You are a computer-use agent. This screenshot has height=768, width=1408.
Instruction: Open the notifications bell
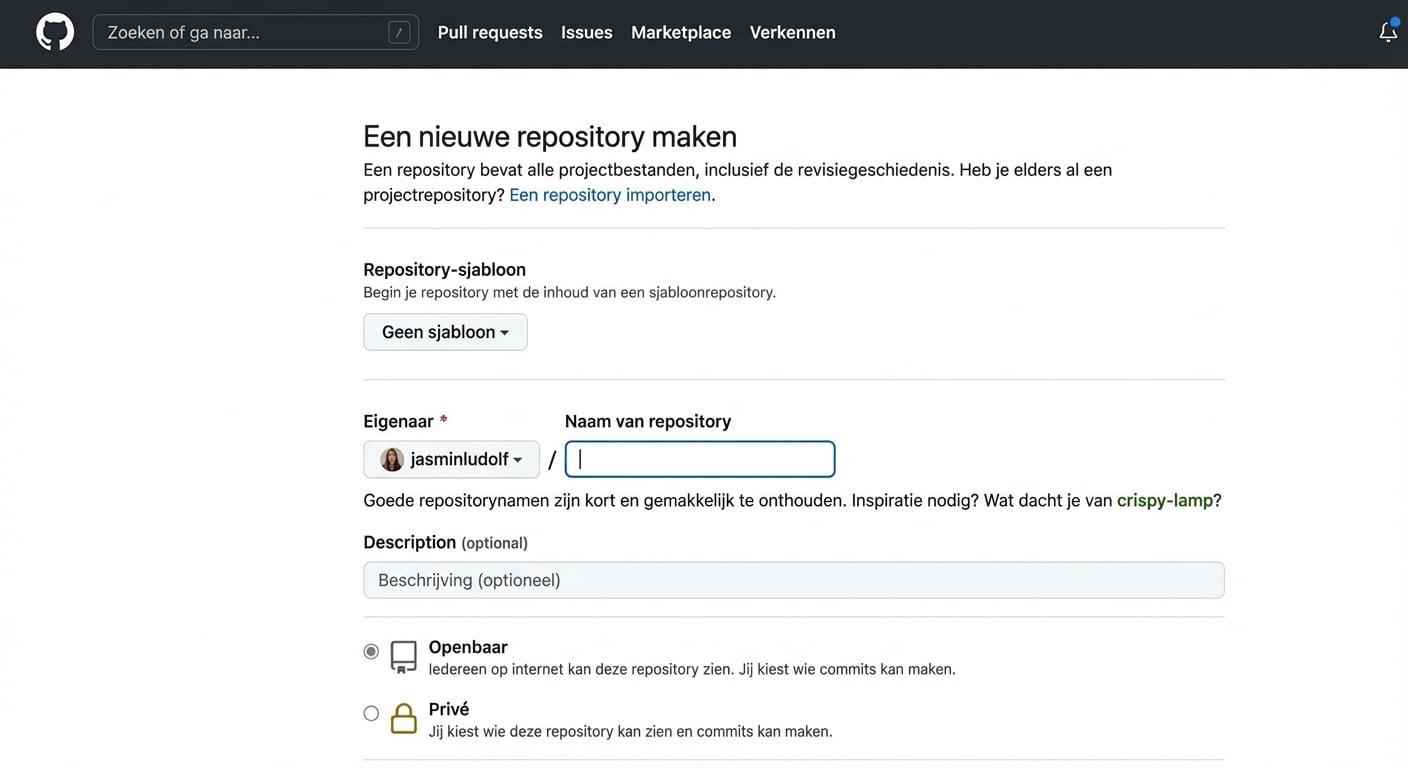[x=1388, y=32]
